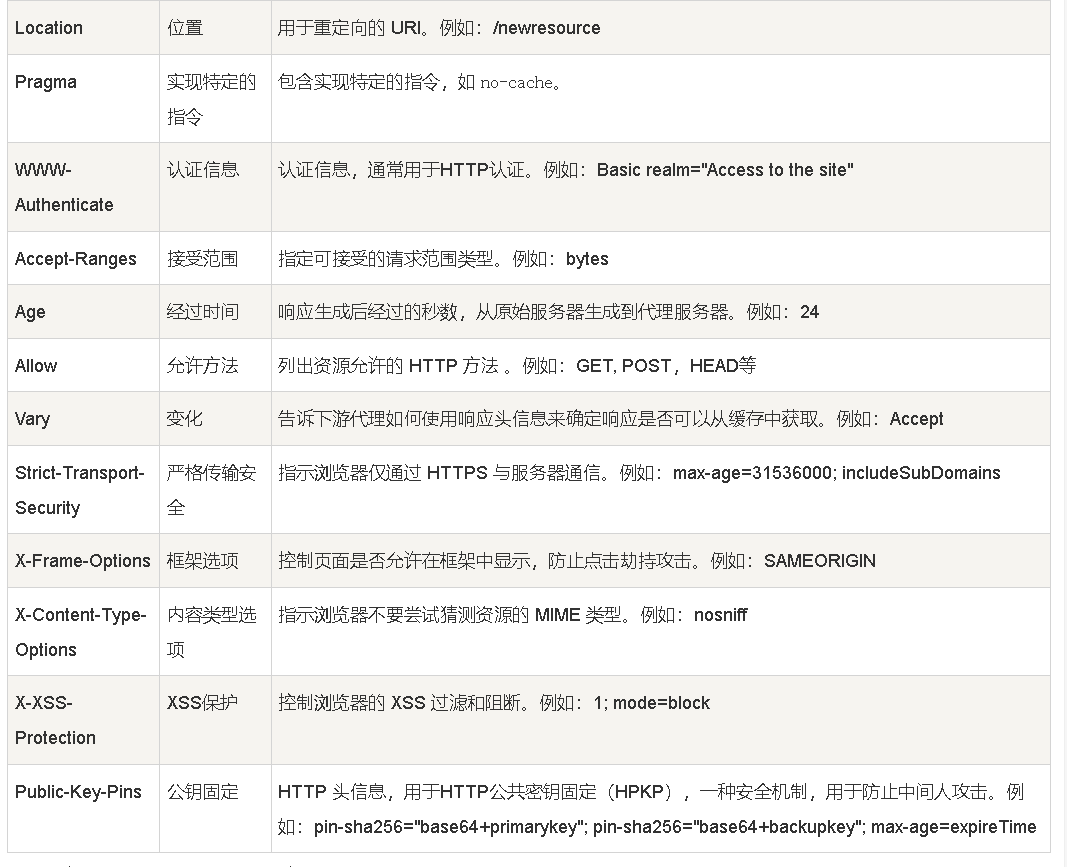Select the 接受范围 translation cell

215,259
